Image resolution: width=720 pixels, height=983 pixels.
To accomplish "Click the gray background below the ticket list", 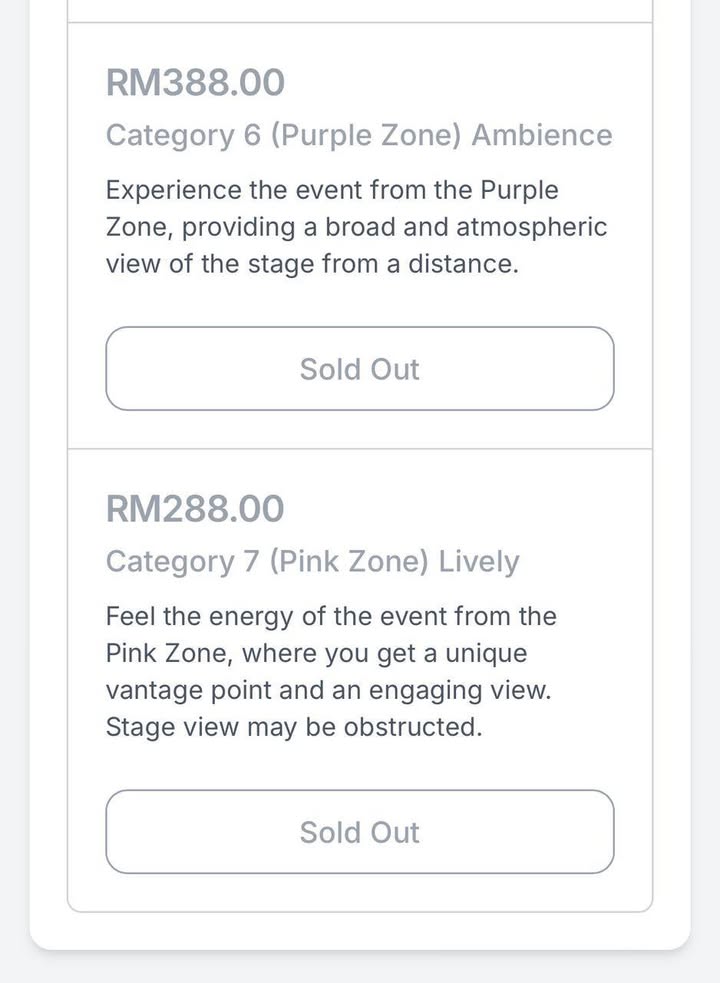I will tap(360, 966).
